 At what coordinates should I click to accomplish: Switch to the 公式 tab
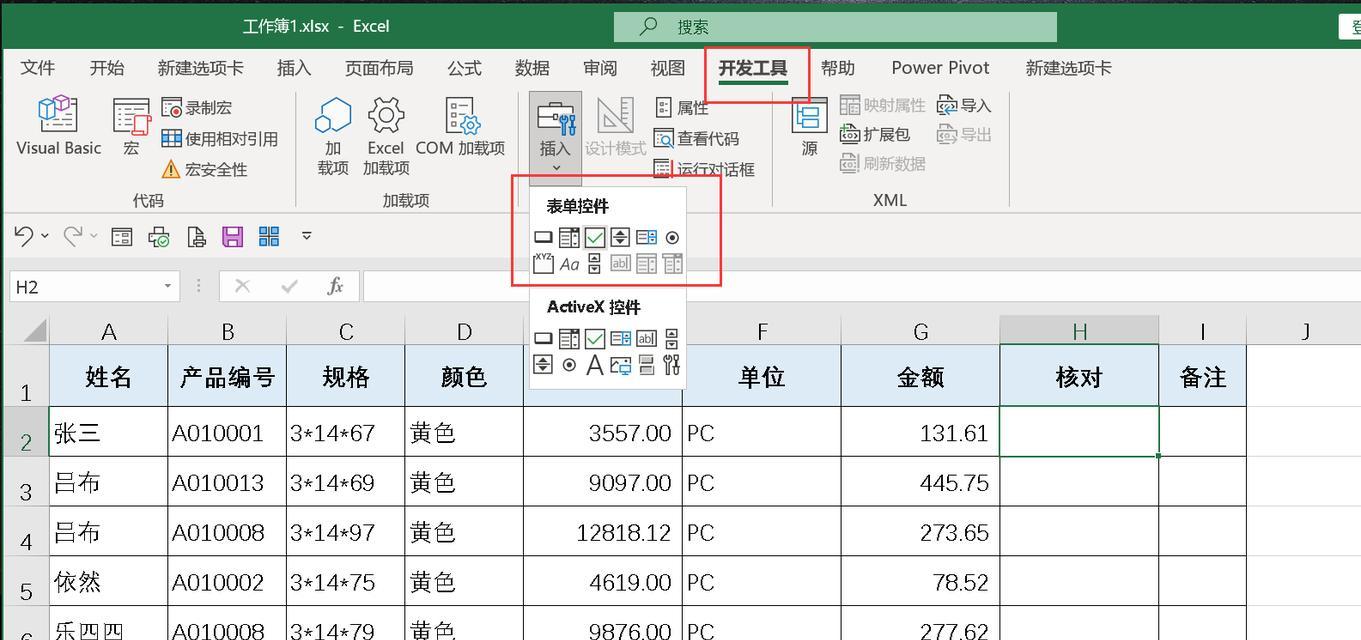coord(464,67)
